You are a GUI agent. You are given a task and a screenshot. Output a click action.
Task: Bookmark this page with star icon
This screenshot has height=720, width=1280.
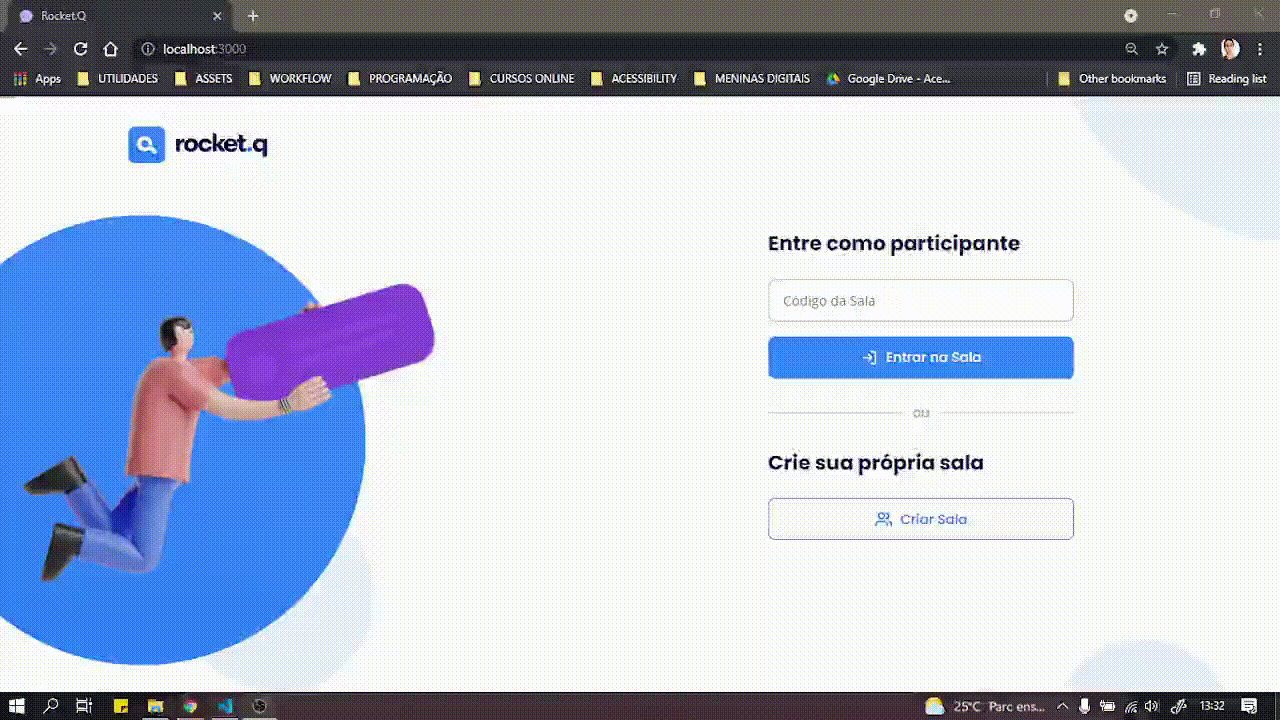[x=1162, y=49]
